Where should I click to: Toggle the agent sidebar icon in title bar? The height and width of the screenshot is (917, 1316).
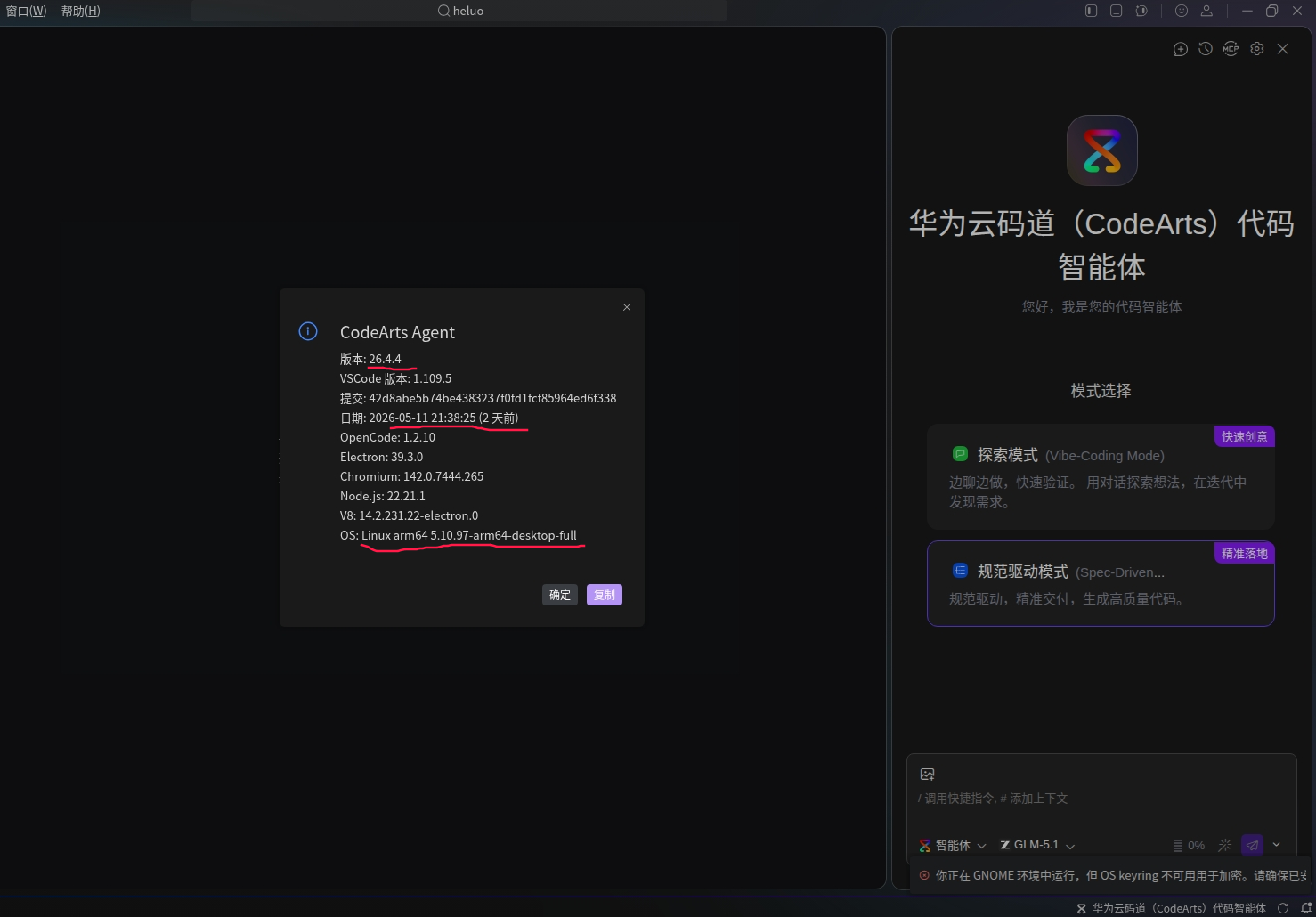coord(1141,11)
